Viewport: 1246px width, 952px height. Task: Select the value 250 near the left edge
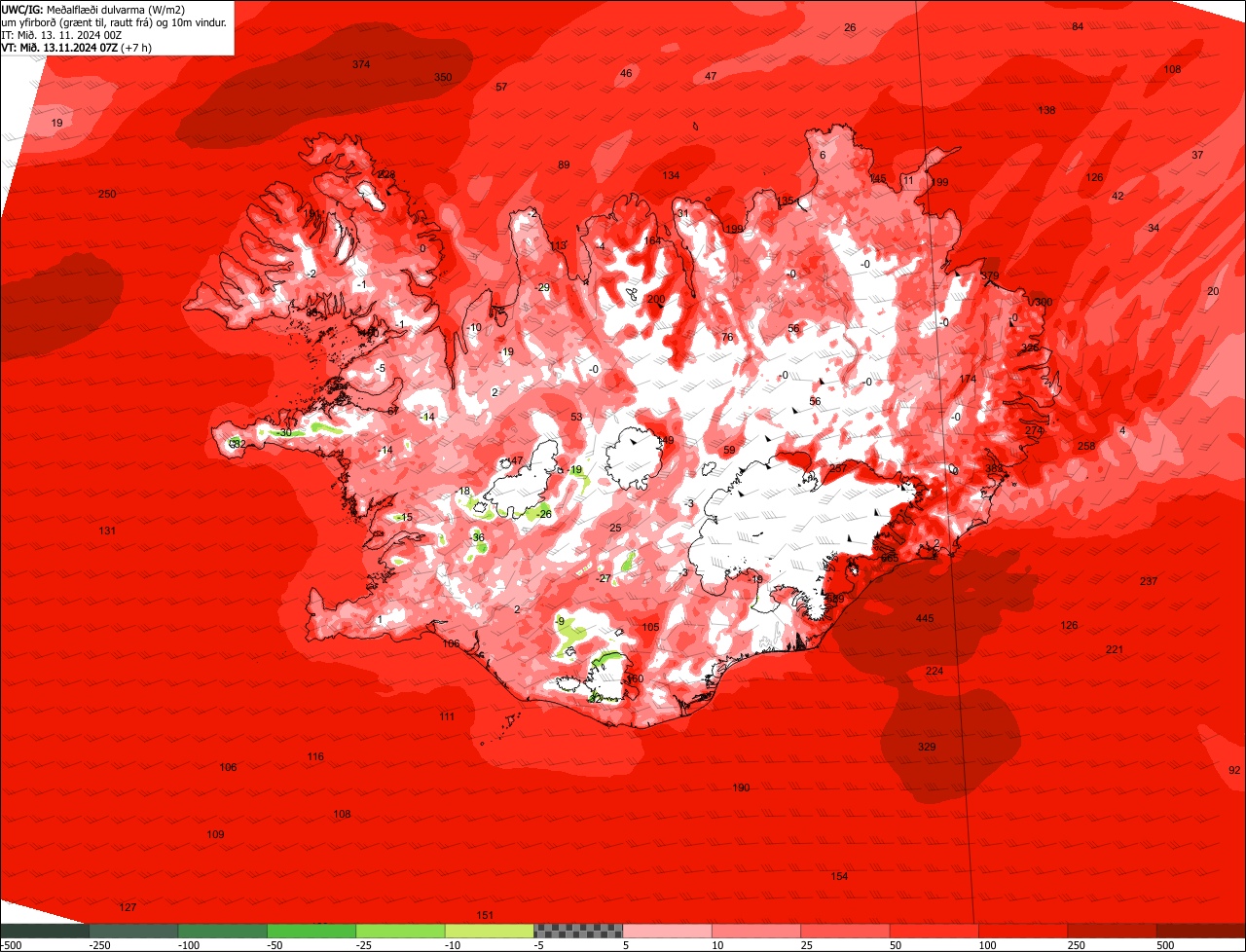click(107, 194)
